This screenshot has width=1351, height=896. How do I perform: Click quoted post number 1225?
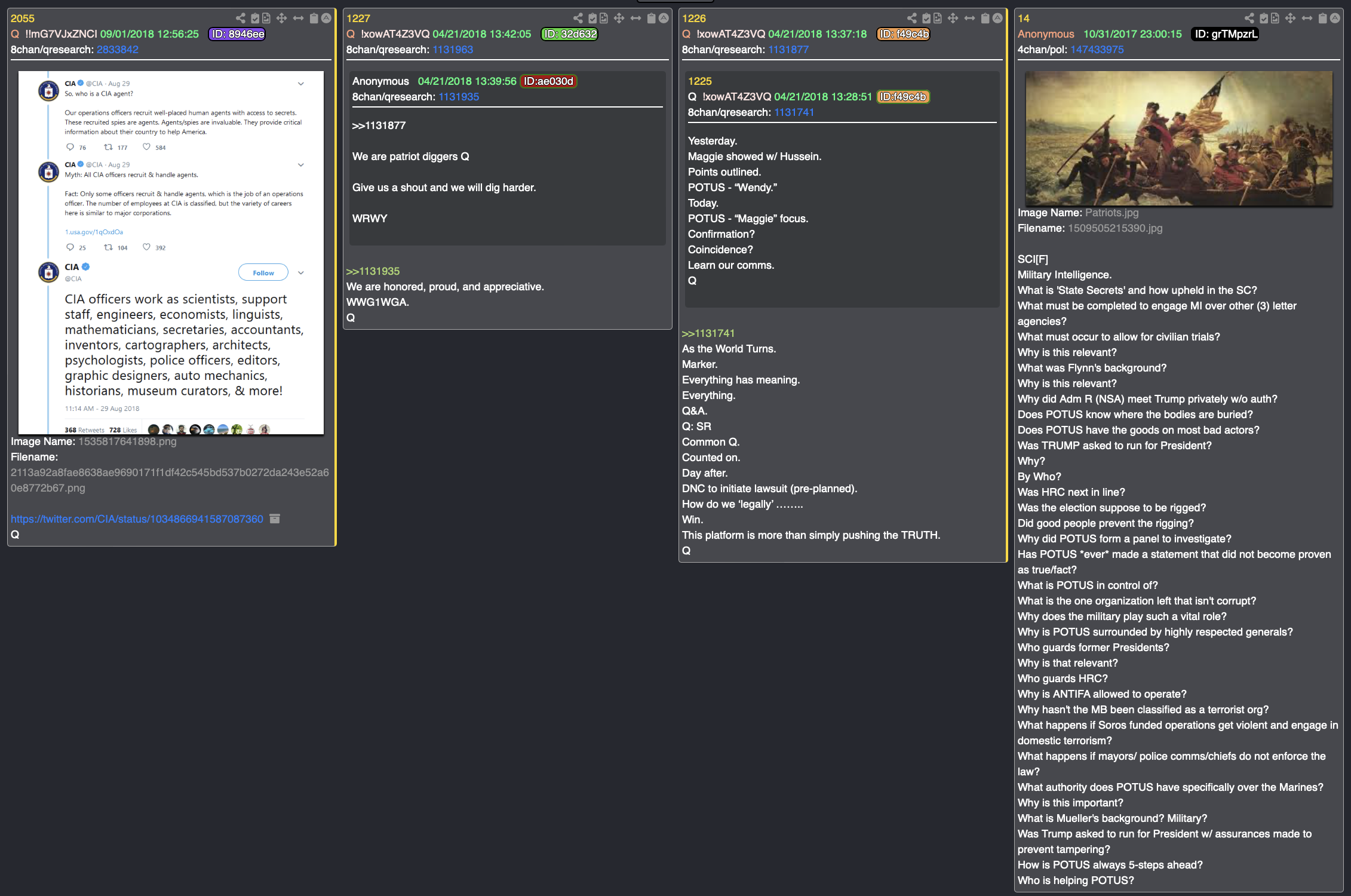[700, 81]
